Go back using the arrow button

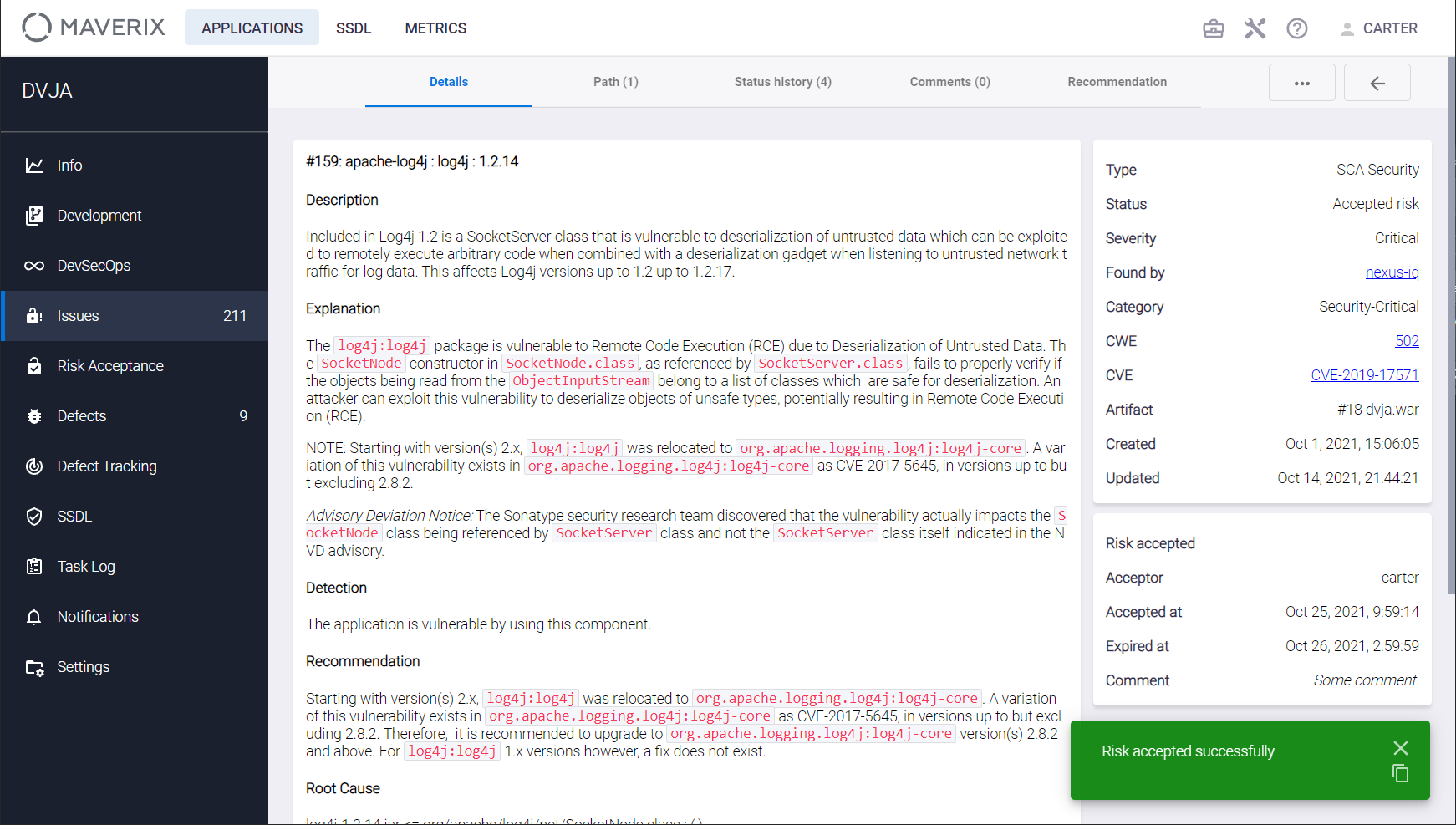[1377, 83]
